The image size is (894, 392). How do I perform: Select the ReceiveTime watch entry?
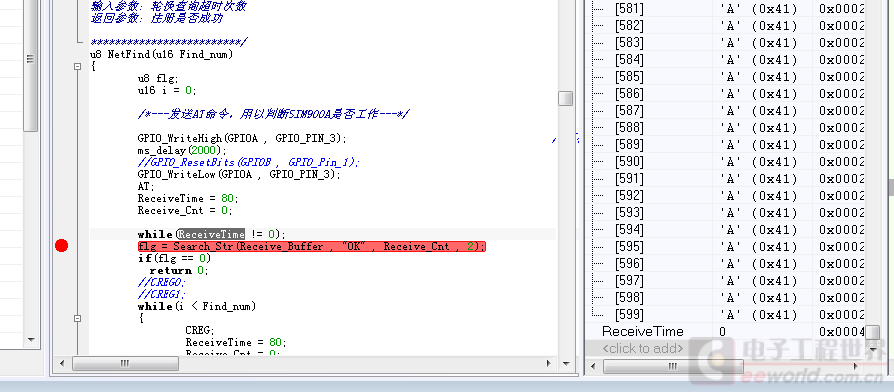click(x=643, y=332)
